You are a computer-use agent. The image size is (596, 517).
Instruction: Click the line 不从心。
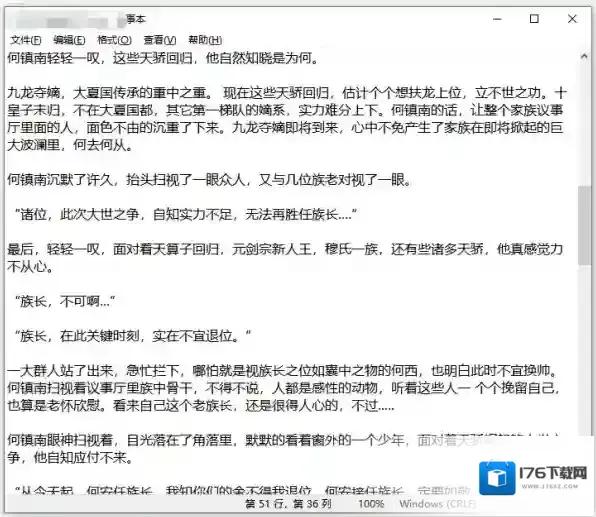point(30,267)
